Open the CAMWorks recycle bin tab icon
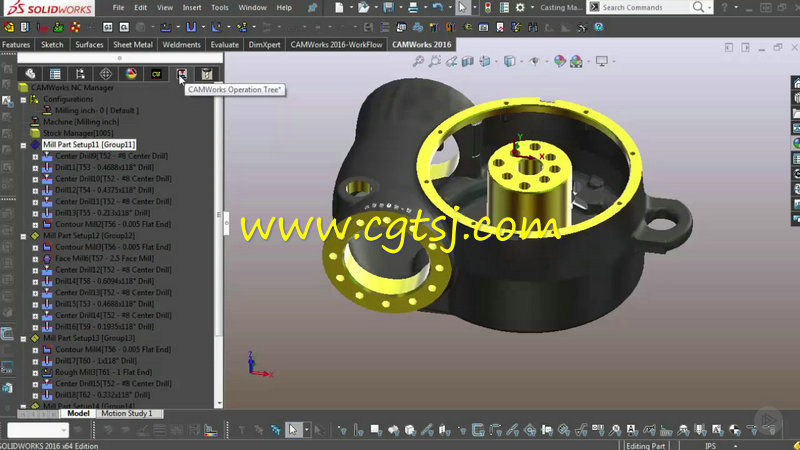 [207, 74]
